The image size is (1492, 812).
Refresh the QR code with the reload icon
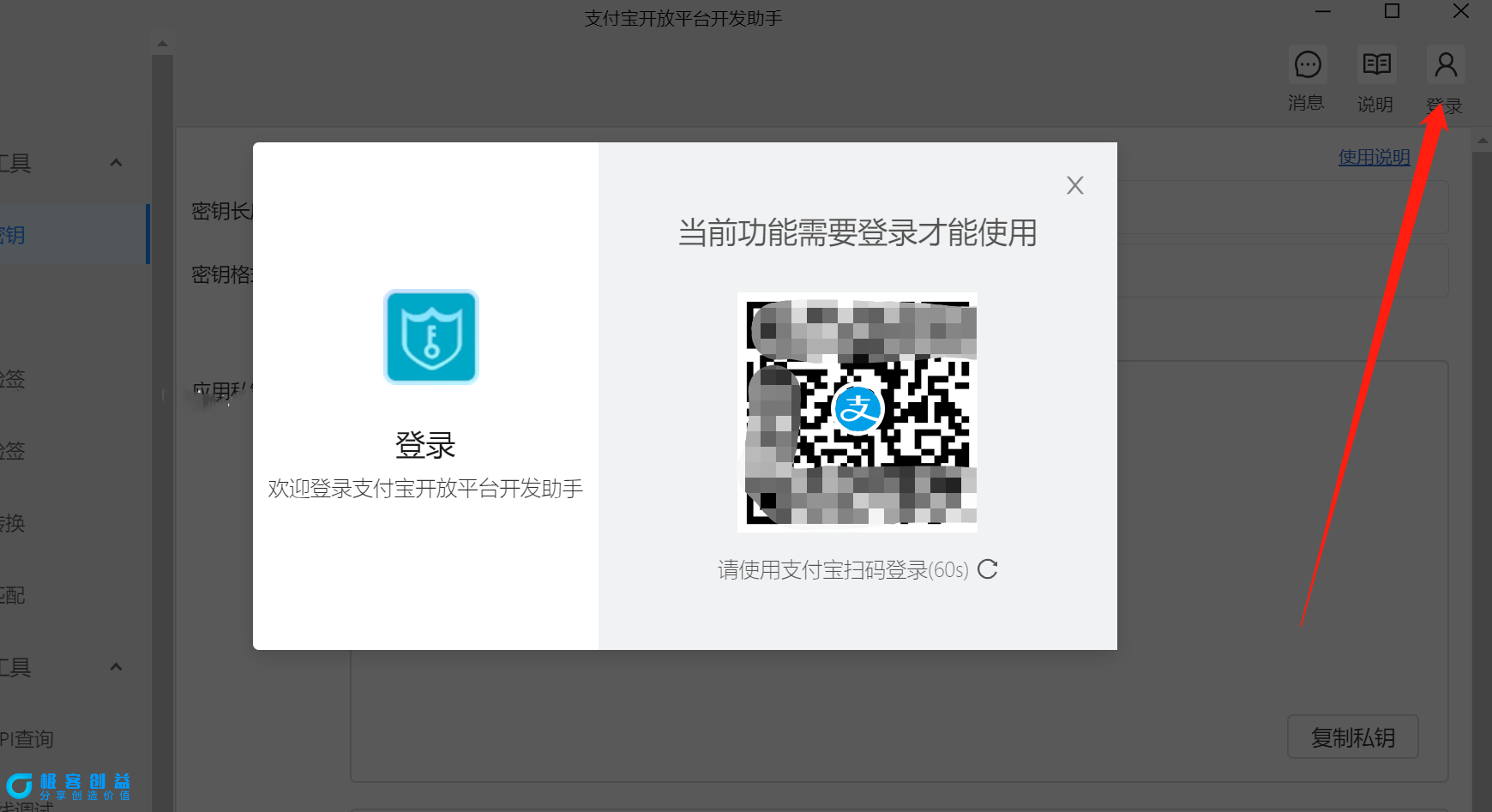click(988, 568)
